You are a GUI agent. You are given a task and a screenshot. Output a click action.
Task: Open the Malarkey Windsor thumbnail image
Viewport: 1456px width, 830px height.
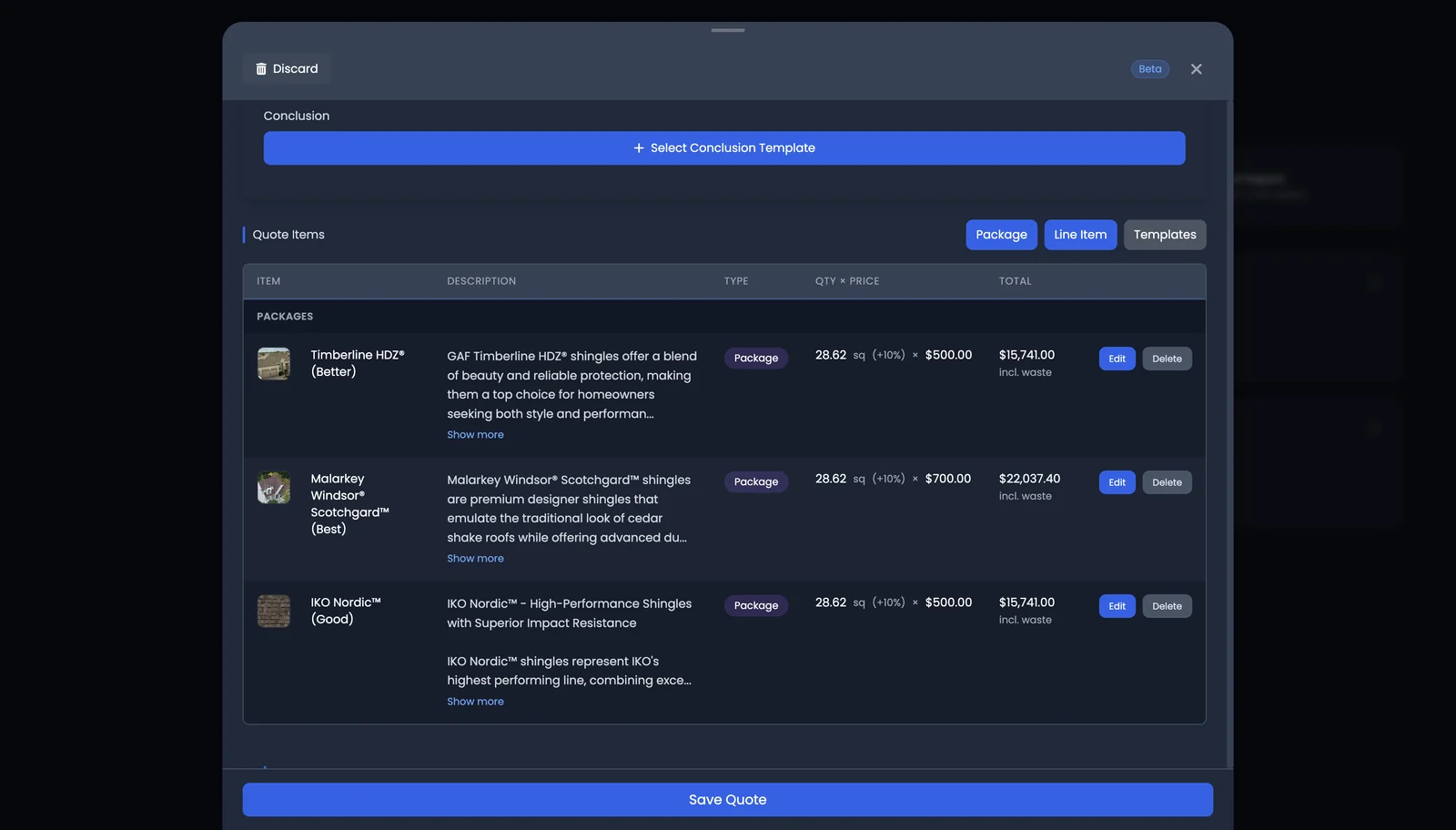[274, 488]
